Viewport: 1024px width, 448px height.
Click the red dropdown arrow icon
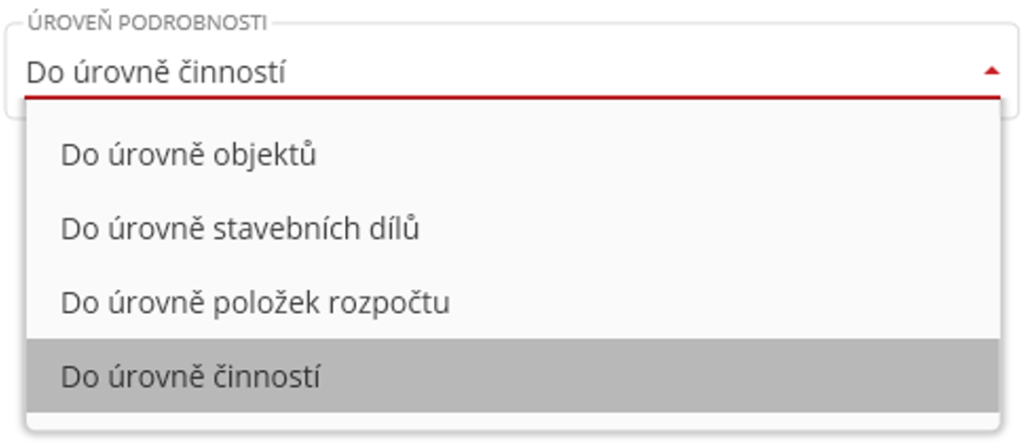[991, 71]
